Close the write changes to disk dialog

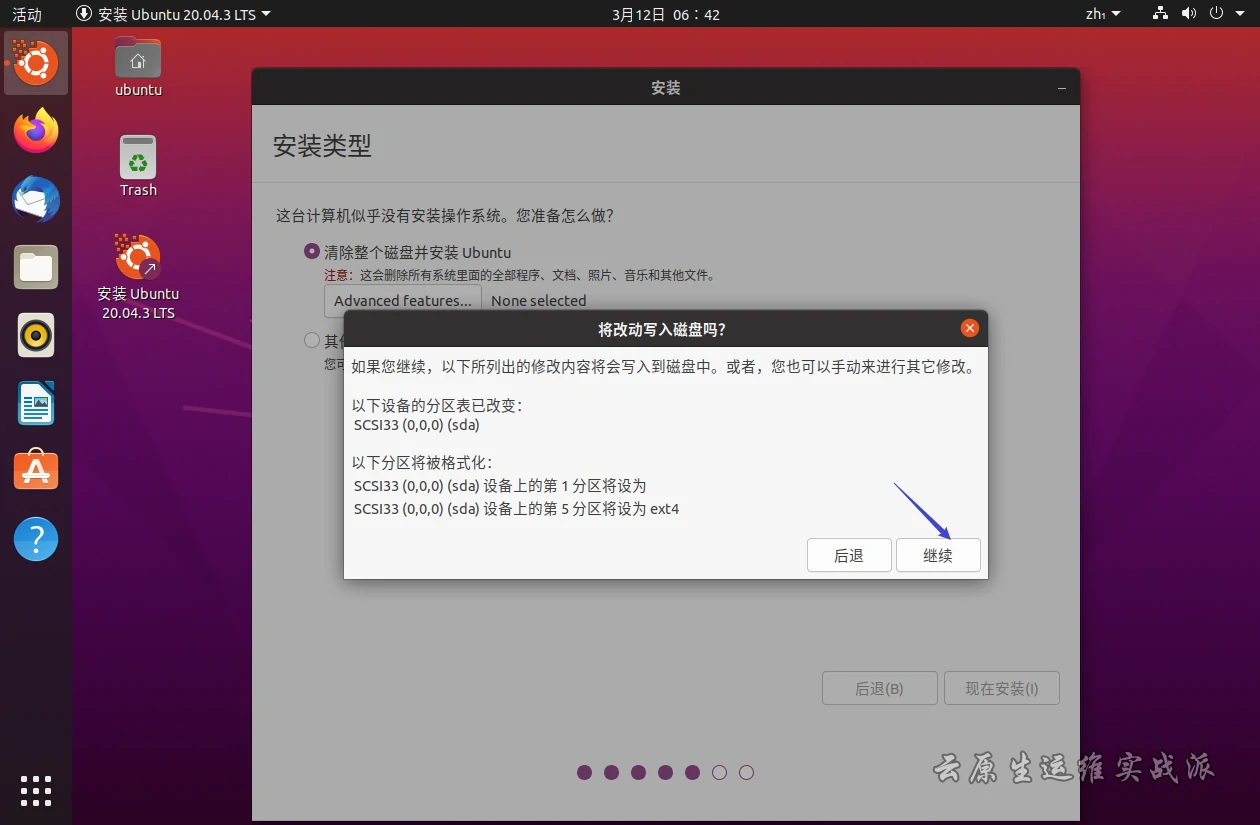pyautogui.click(x=969, y=328)
